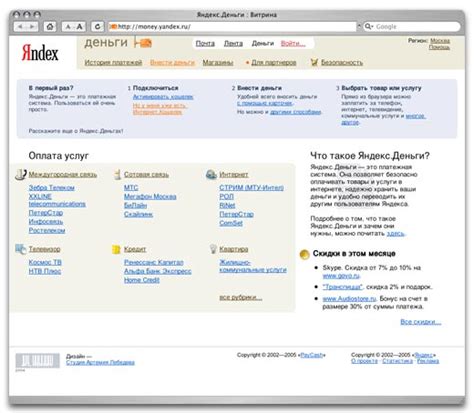Open the все рубрики link

(241, 297)
